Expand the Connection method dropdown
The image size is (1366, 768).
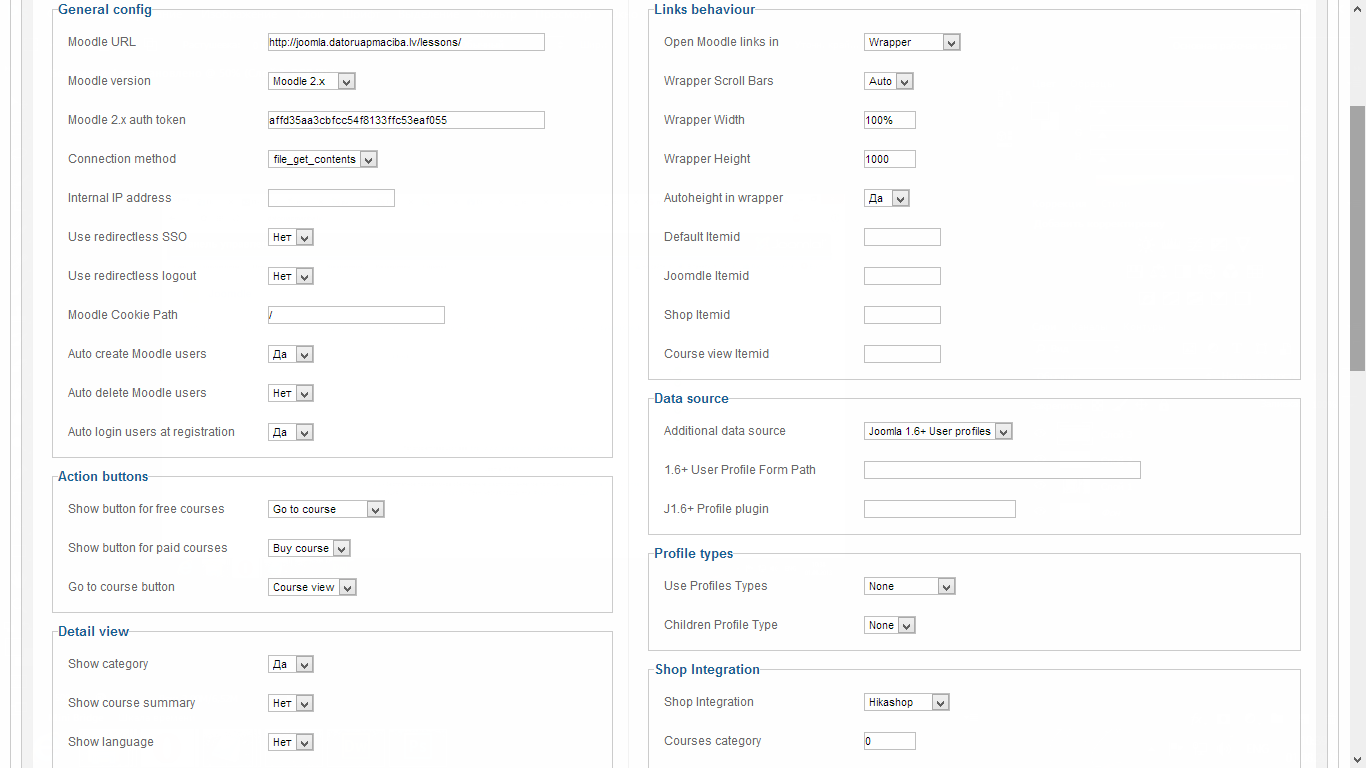click(x=322, y=160)
